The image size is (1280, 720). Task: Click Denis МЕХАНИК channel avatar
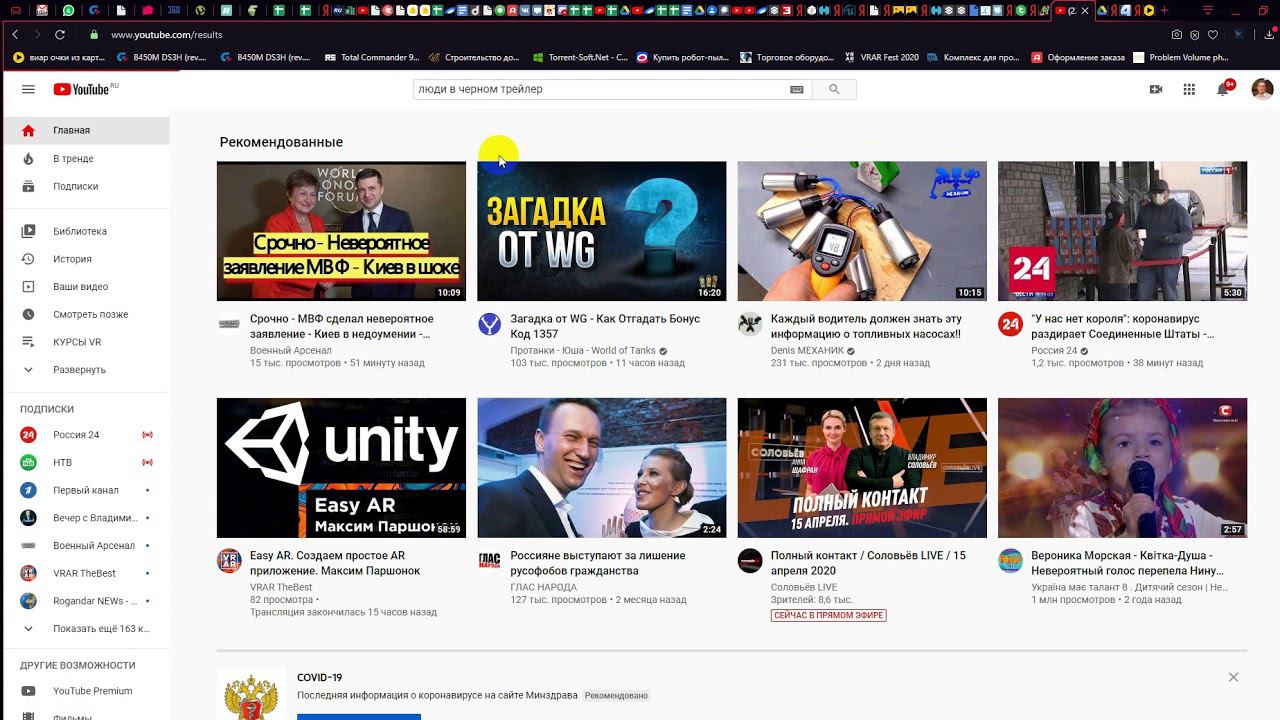tap(750, 324)
